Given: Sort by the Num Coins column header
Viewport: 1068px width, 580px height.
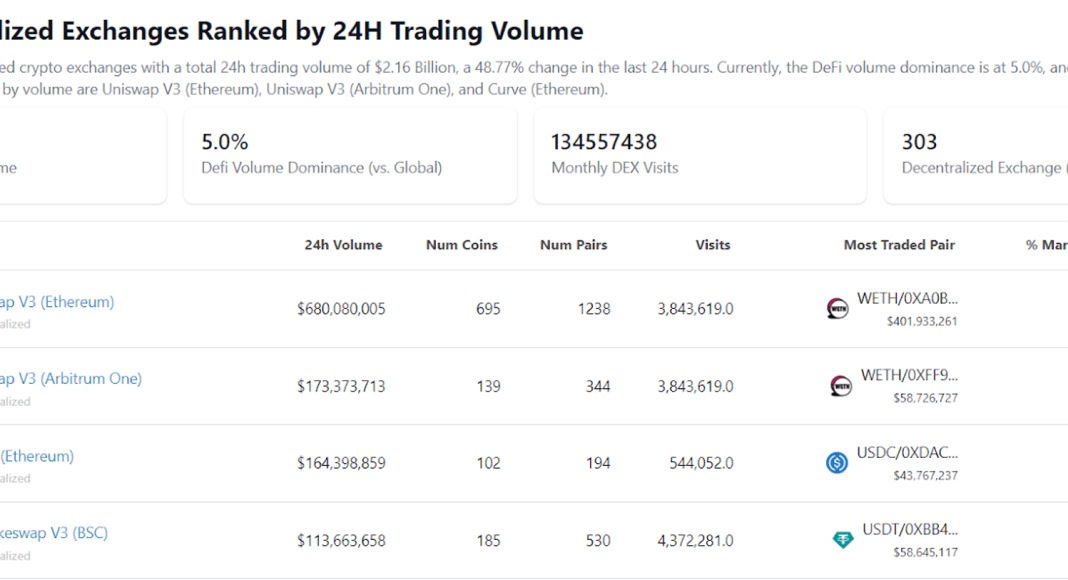Looking at the screenshot, I should pyautogui.click(x=461, y=245).
